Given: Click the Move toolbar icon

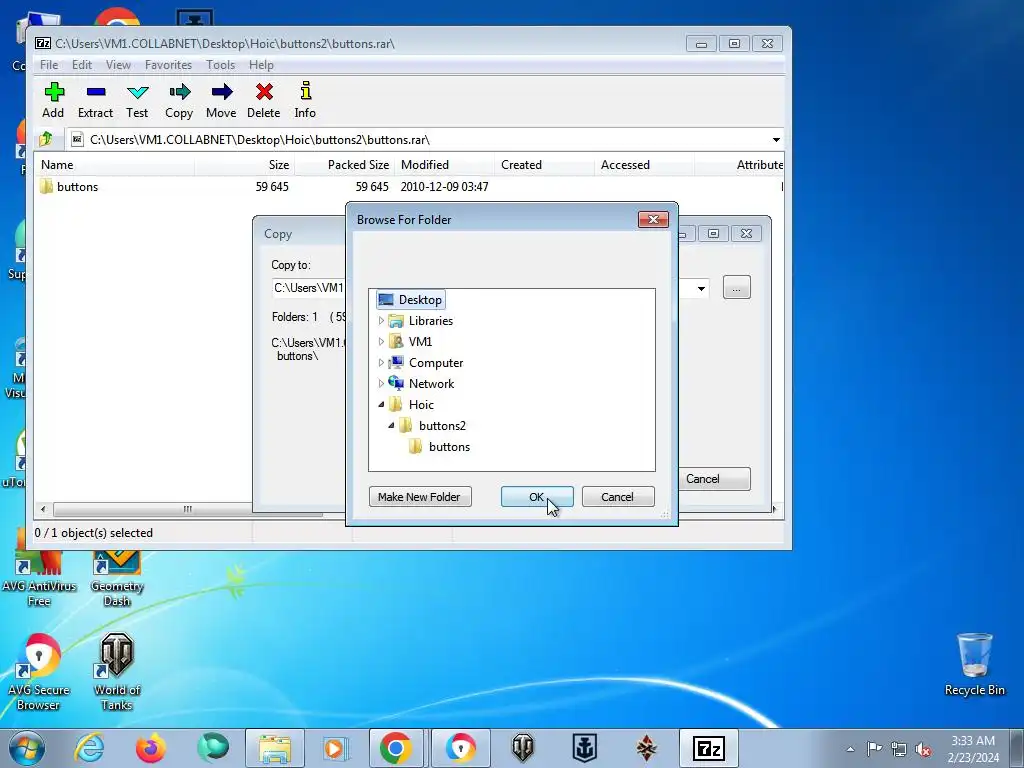Looking at the screenshot, I should pos(221,92).
